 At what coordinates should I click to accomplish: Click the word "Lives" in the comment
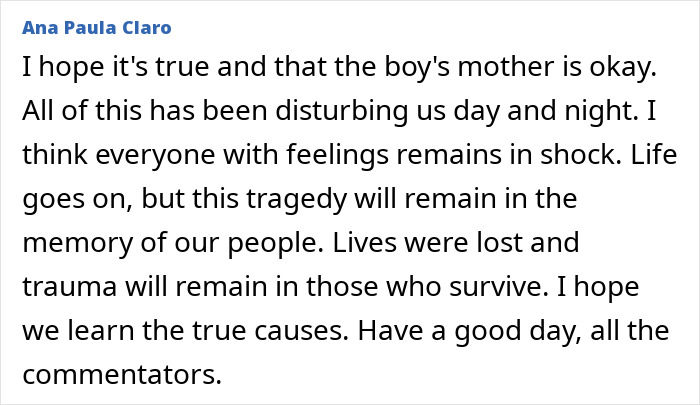coord(364,242)
